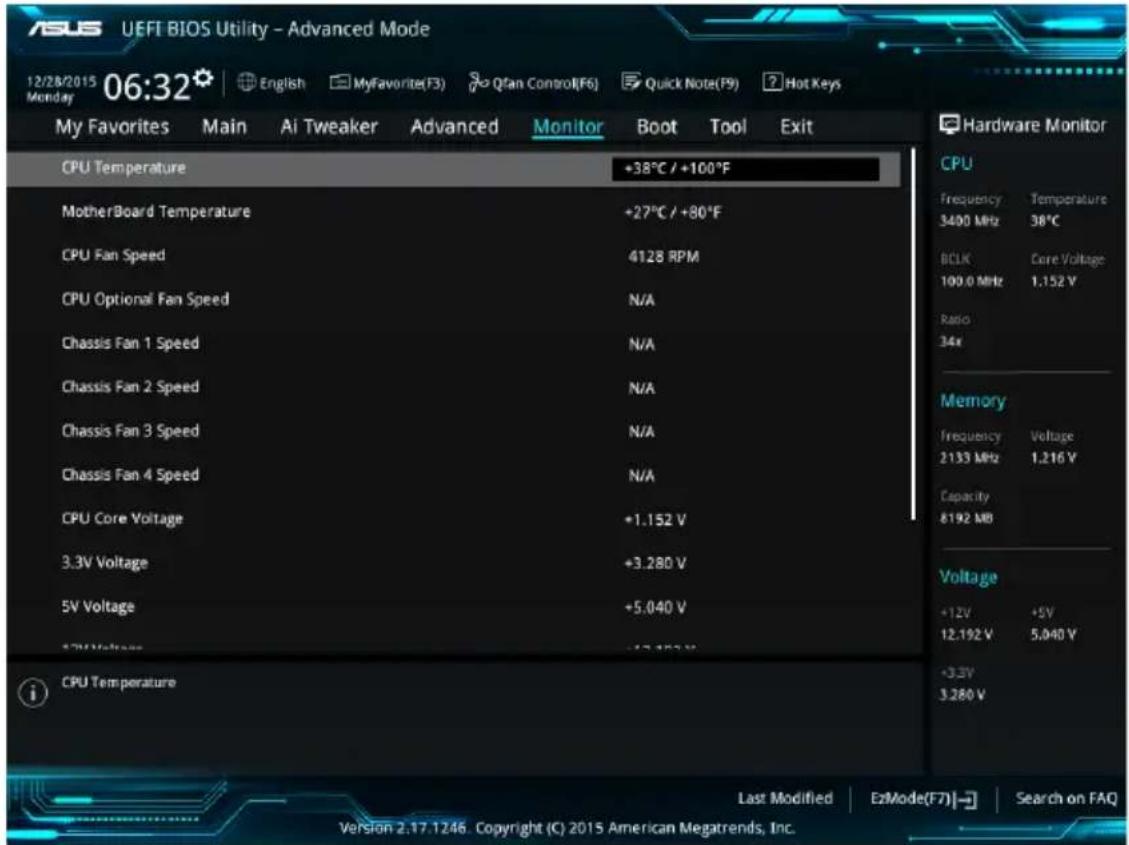Switch to My Favorites tab
Screen dimensions: 1129x845
pyautogui.click(x=112, y=127)
